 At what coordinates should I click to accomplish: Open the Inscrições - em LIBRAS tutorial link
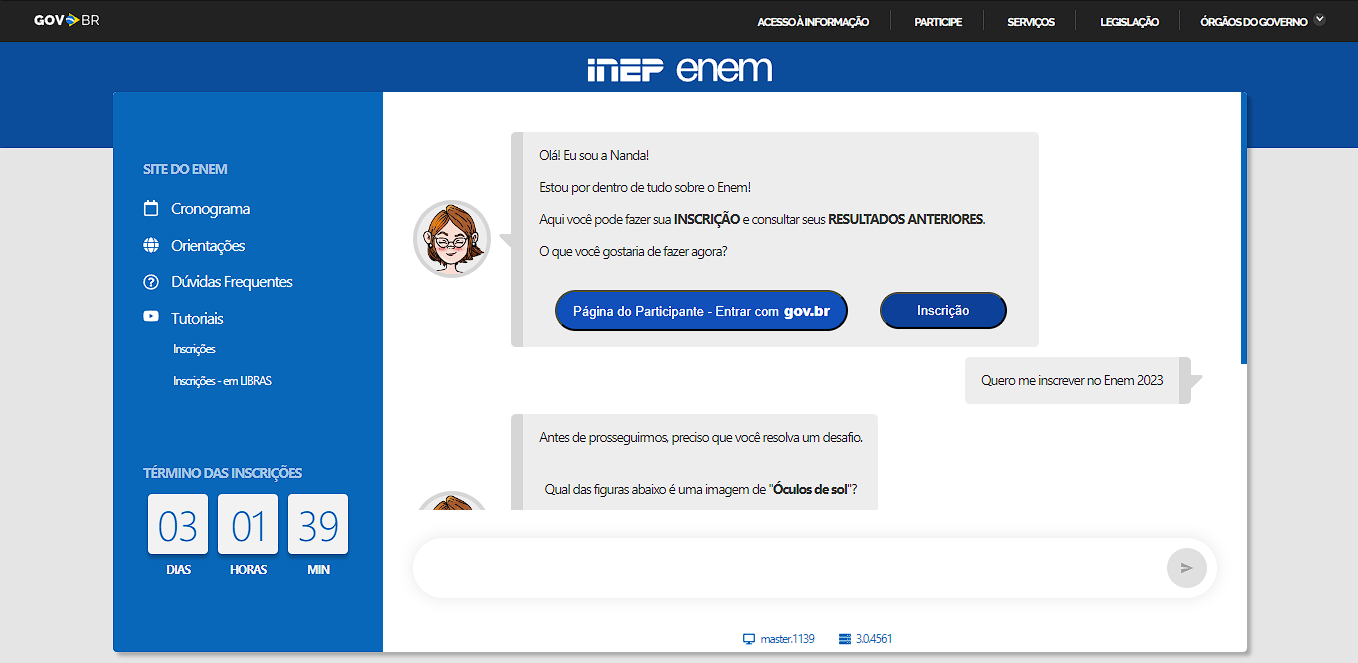pyautogui.click(x=222, y=381)
